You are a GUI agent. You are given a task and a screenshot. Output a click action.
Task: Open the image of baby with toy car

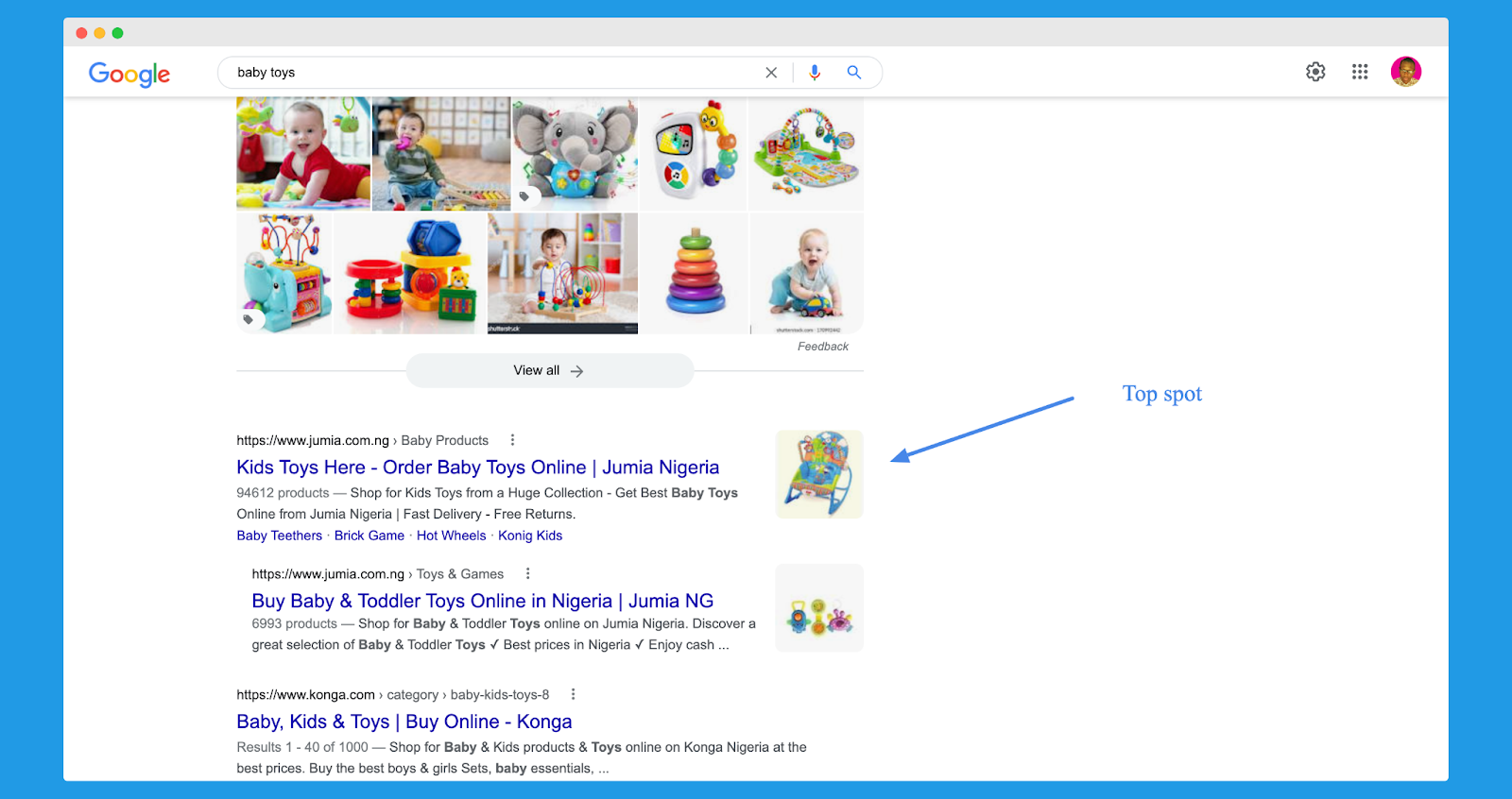(x=806, y=273)
